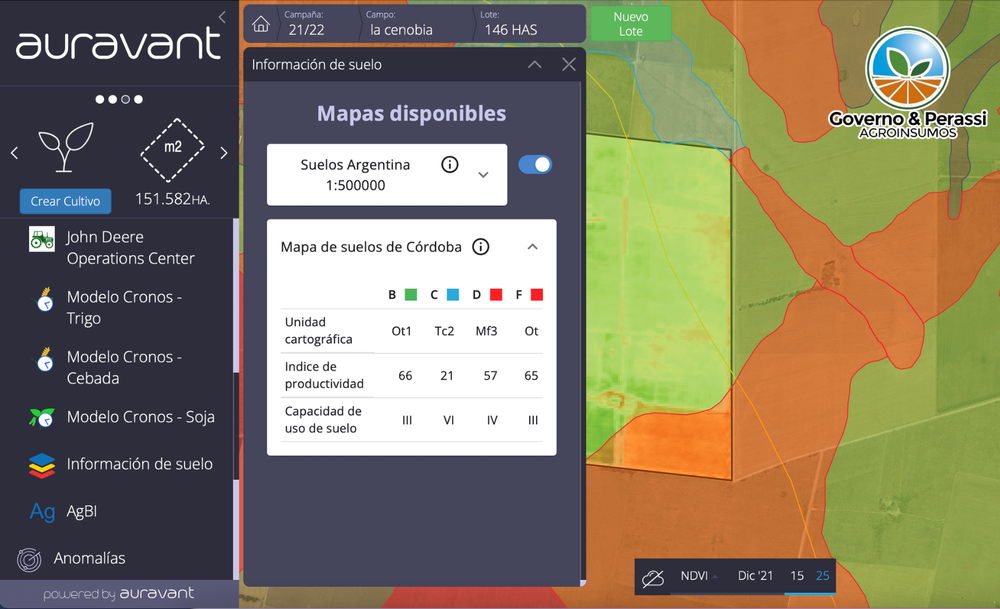Screen dimensions: 1000x609
Task: Click the Nuevo Lote button
Action: [x=630, y=24]
